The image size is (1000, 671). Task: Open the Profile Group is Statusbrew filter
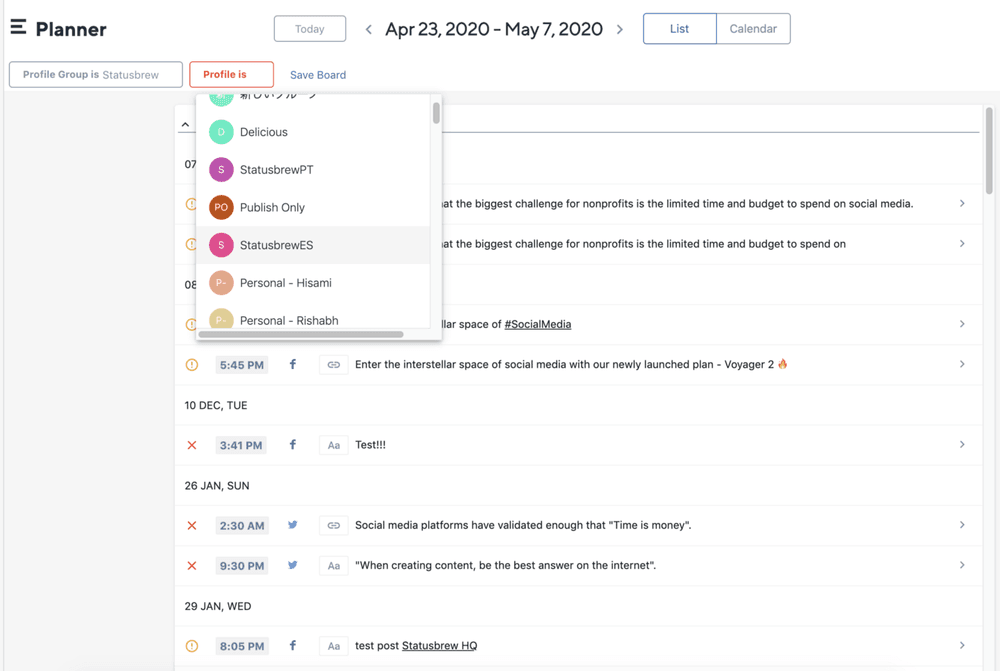pyautogui.click(x=96, y=75)
